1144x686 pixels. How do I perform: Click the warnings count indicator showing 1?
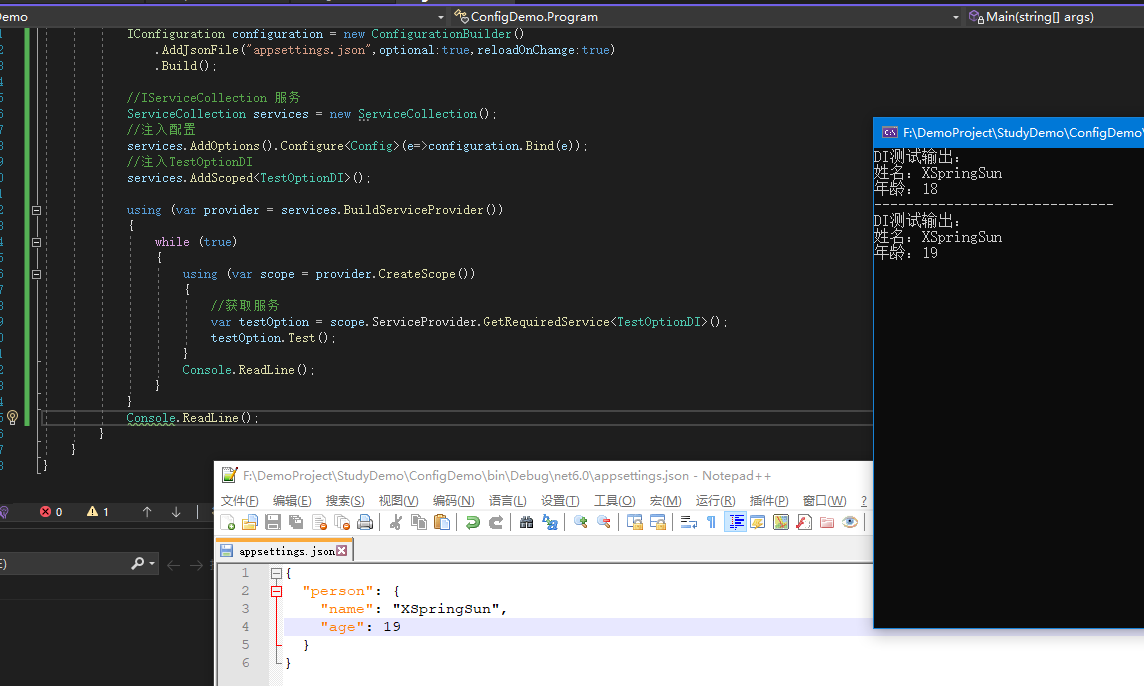coord(98,512)
